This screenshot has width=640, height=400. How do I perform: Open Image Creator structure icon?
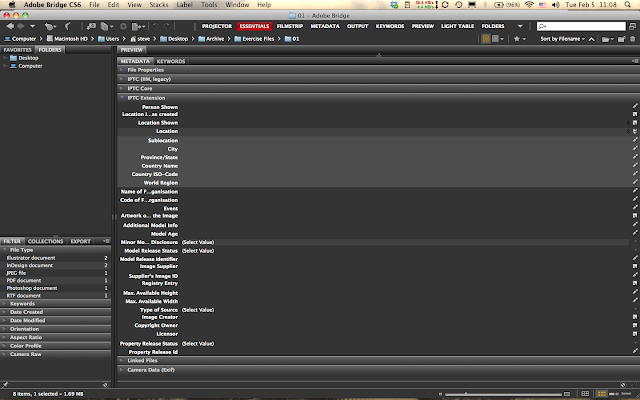coord(635,317)
